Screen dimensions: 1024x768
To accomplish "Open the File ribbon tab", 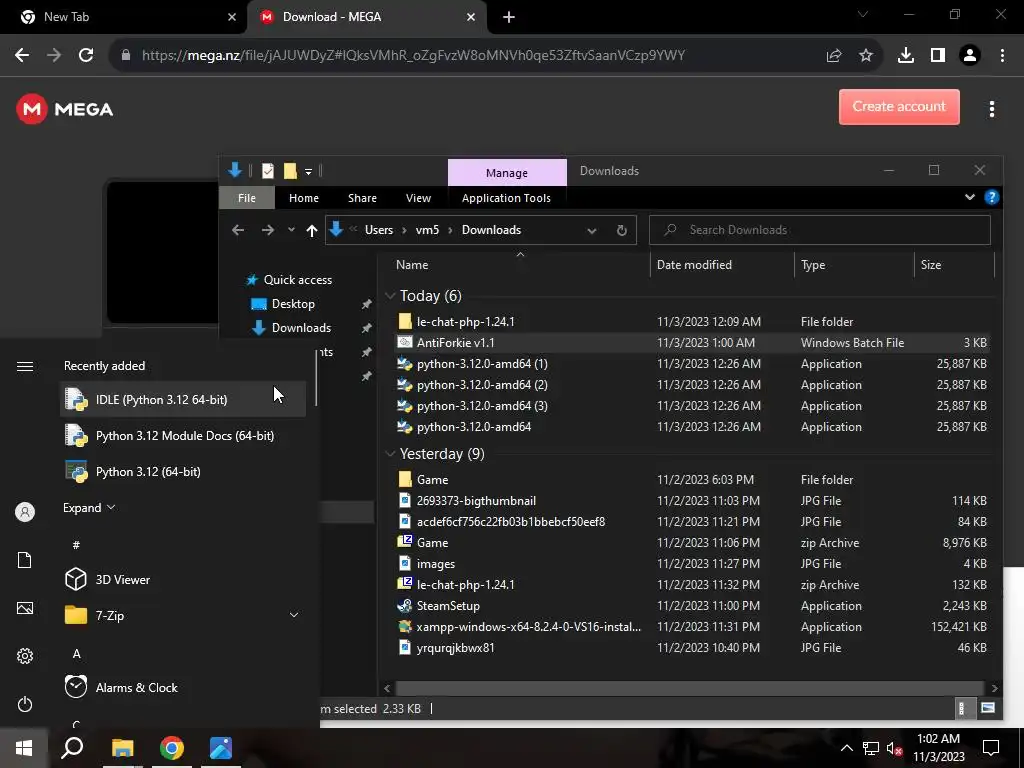I will (x=247, y=198).
